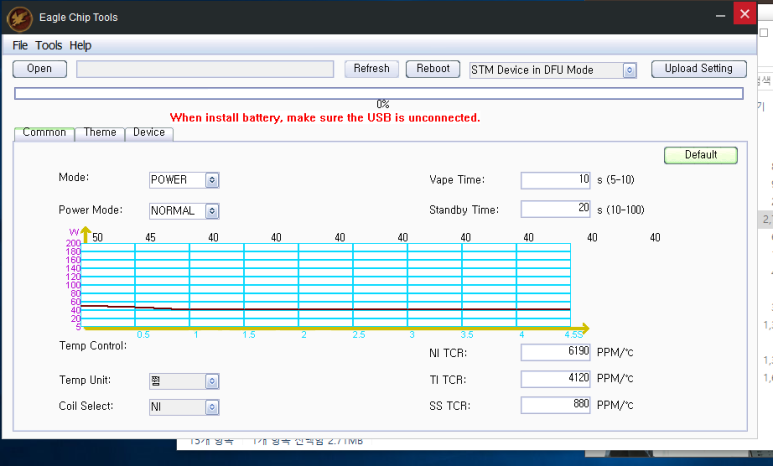The width and height of the screenshot is (773, 466).
Task: Minimize the Eagle Chip Tools window
Action: tap(720, 16)
